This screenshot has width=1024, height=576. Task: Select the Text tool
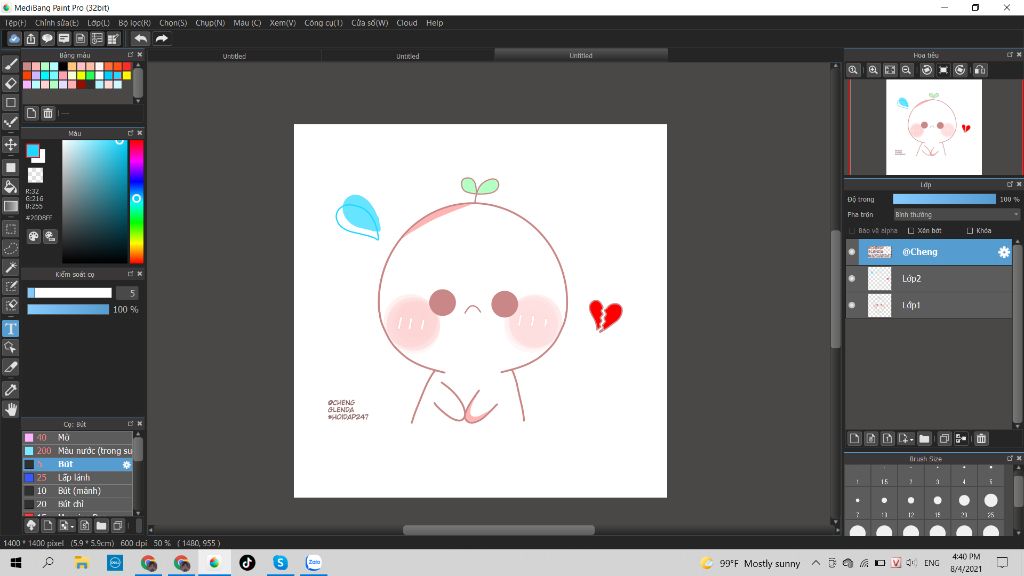click(10, 328)
